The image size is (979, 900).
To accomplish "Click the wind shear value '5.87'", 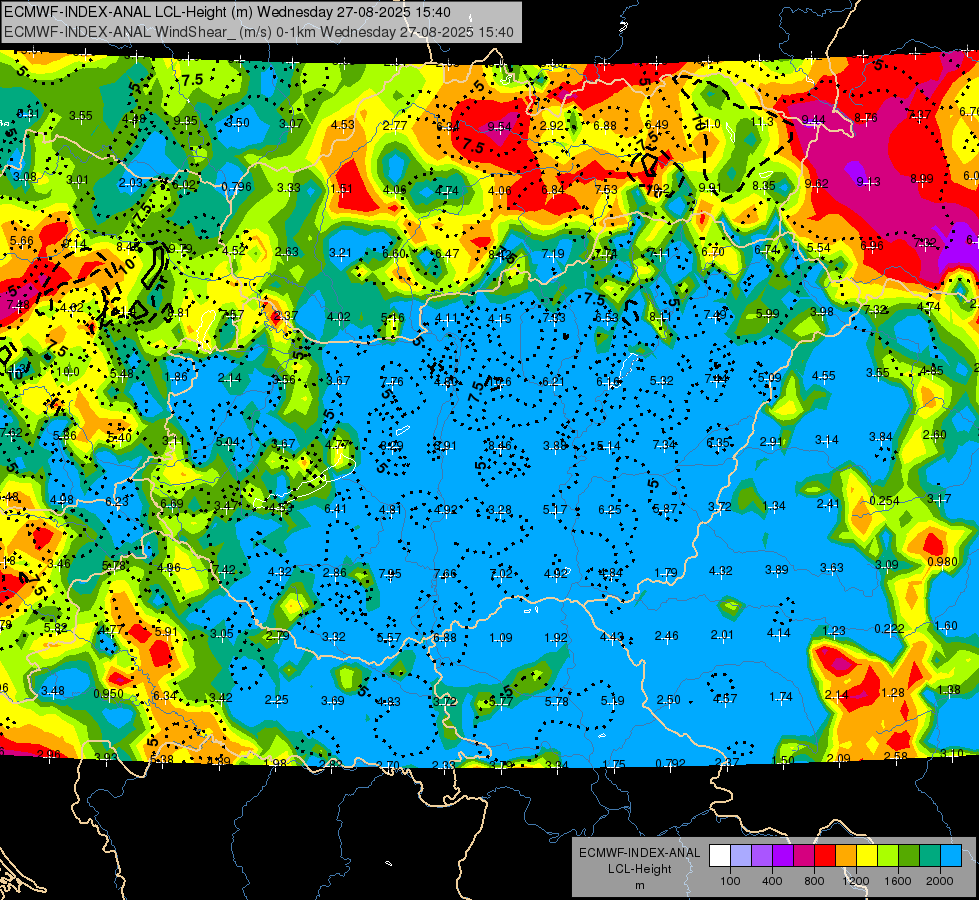I will 664,508.
